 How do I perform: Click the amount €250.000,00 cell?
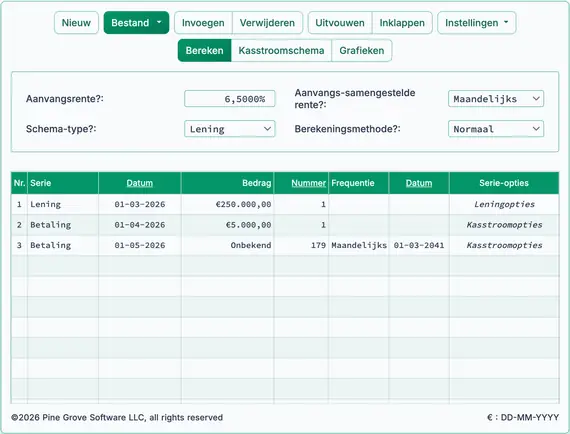228,204
